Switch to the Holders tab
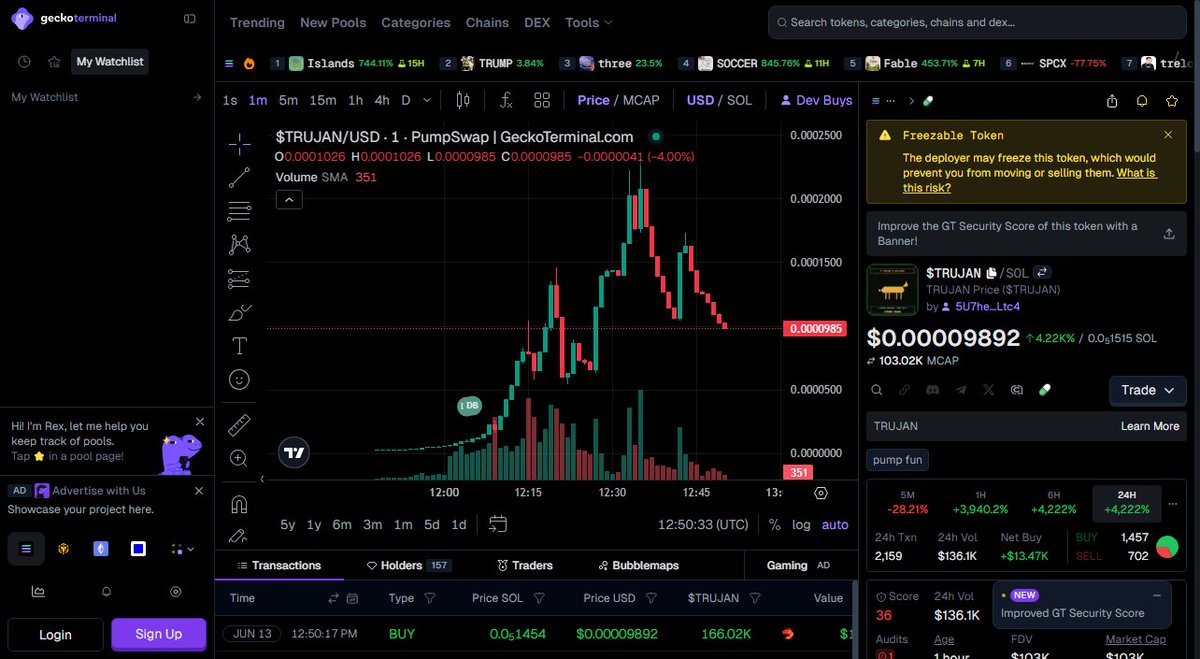The image size is (1200, 659). coord(409,565)
